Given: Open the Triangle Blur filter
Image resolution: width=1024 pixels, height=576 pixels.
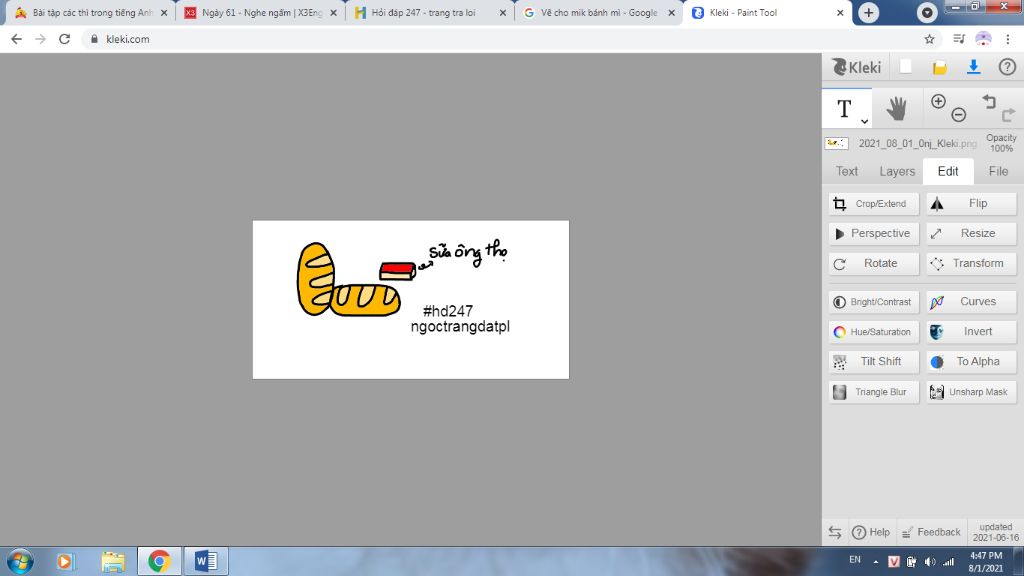Looking at the screenshot, I should click(874, 392).
